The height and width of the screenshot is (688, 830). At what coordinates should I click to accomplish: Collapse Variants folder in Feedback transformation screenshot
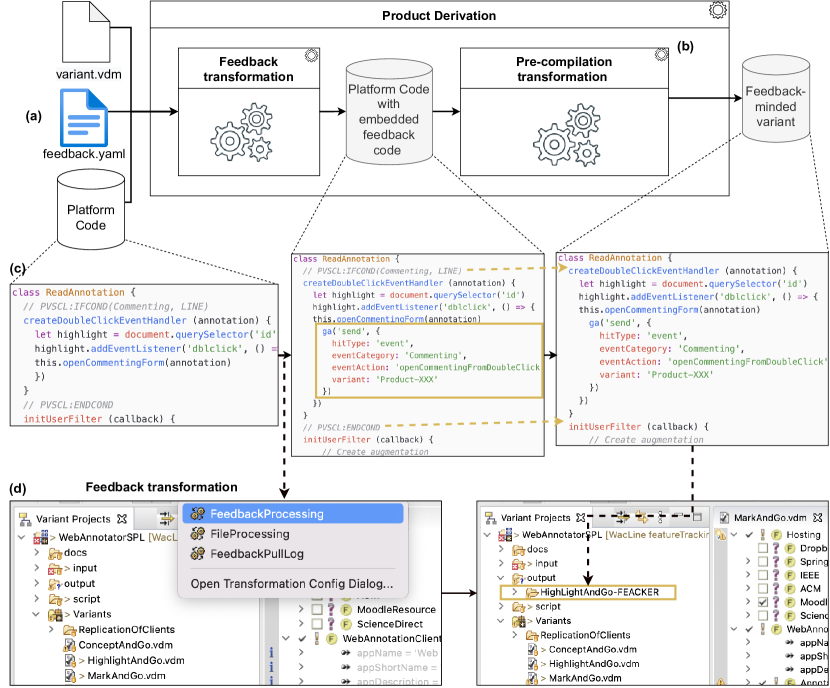tap(36, 614)
